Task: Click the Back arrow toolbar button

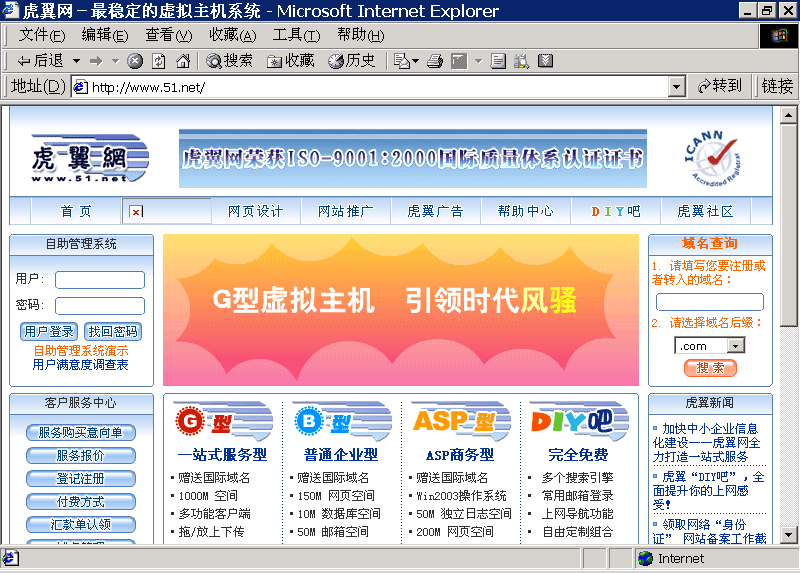Action: pyautogui.click(x=40, y=61)
